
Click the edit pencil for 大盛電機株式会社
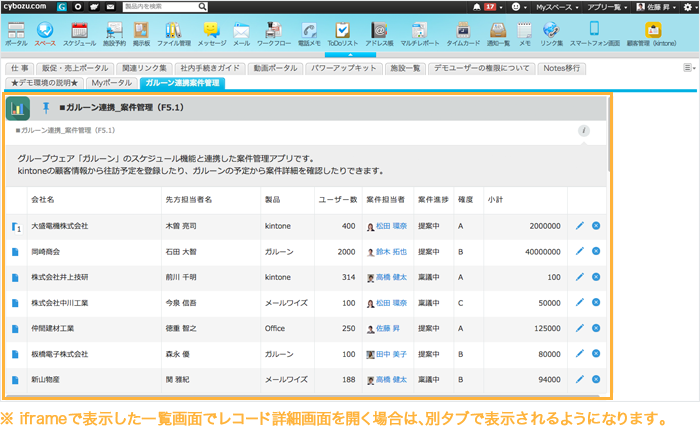[580, 226]
